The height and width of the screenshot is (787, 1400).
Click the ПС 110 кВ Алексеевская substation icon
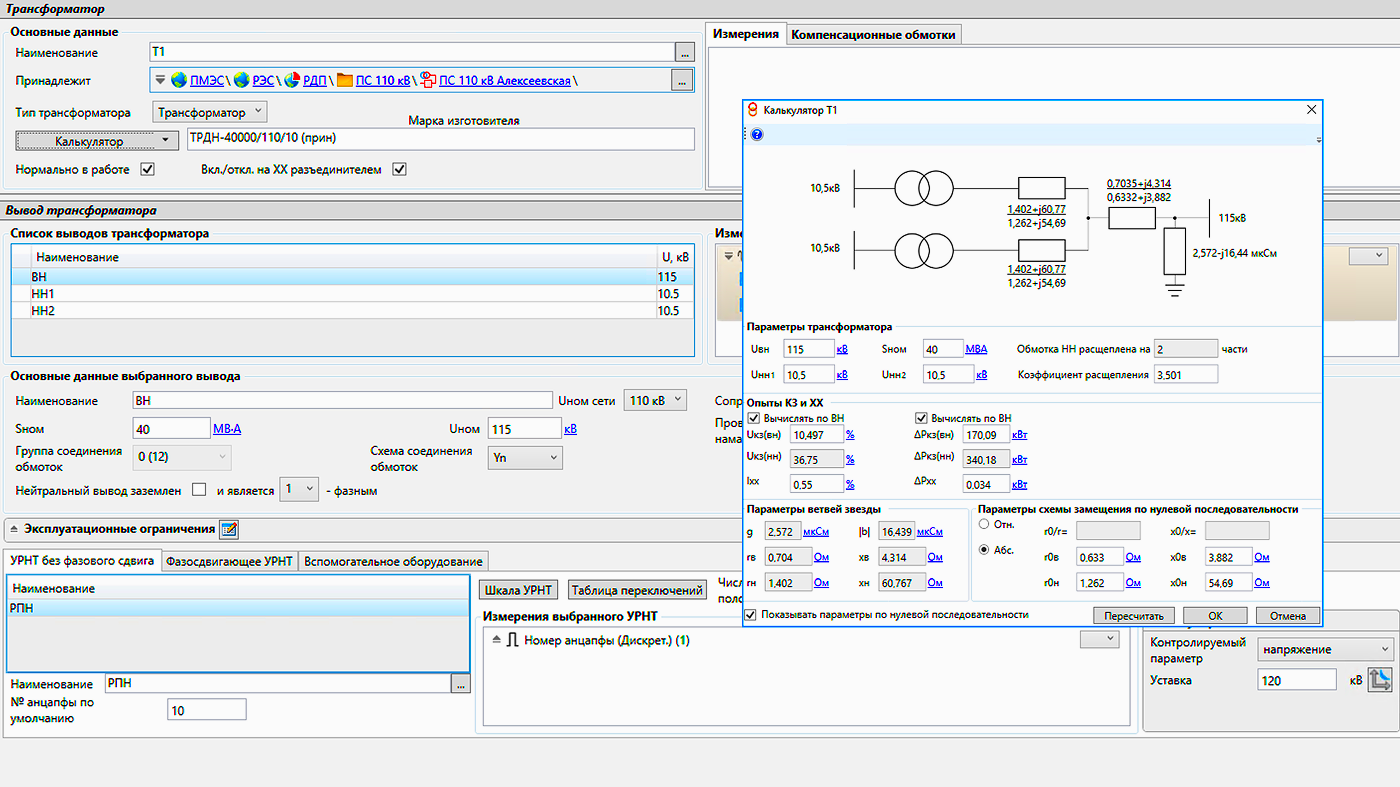(428, 81)
